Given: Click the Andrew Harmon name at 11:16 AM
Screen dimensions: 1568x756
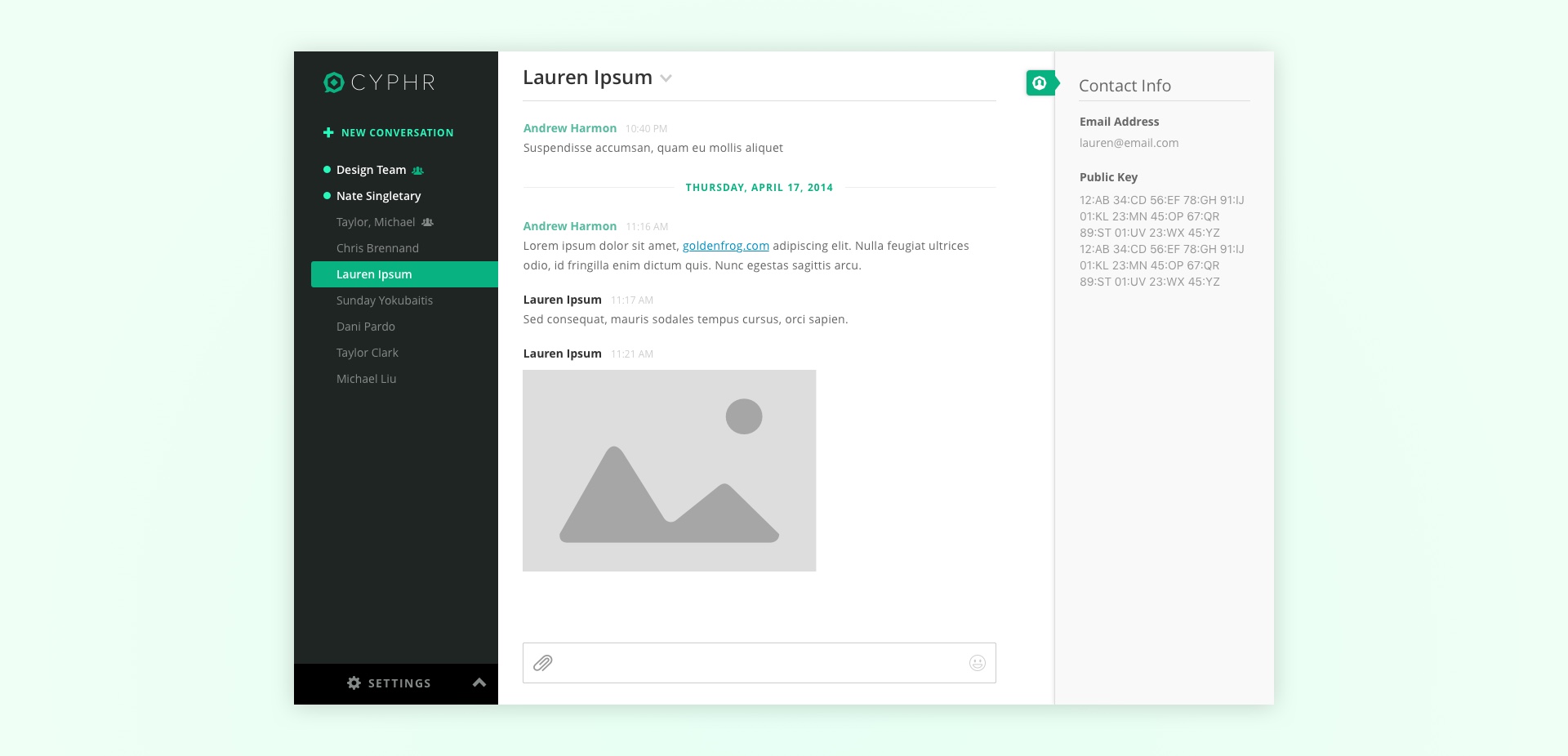Looking at the screenshot, I should click(x=570, y=226).
